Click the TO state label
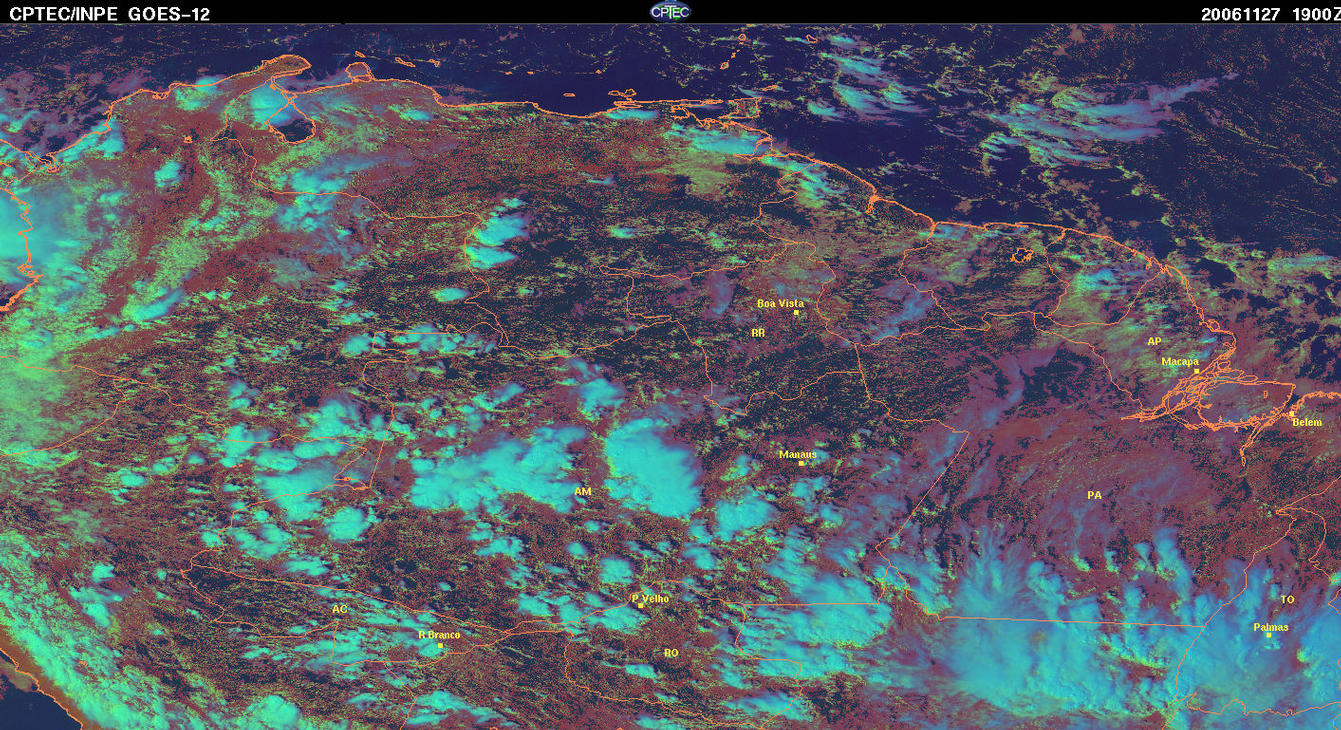 tap(1287, 600)
